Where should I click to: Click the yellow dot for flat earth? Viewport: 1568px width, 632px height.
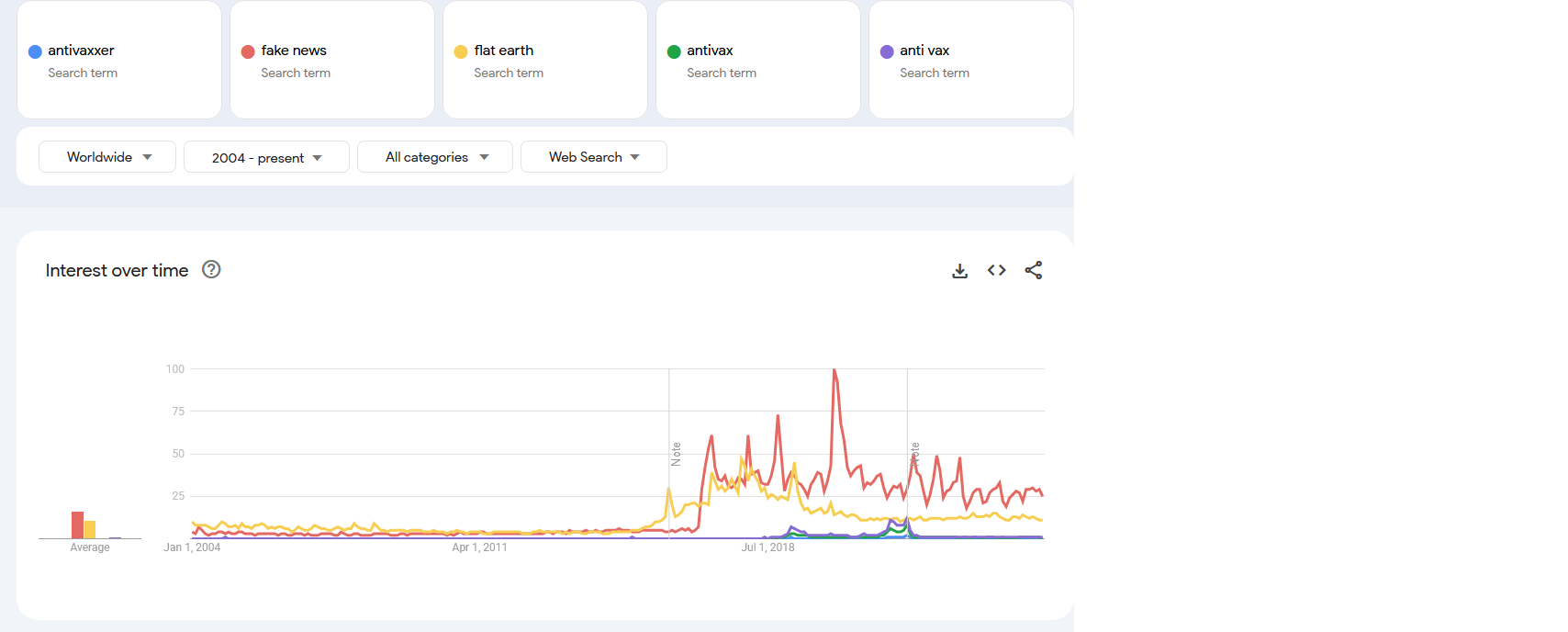461,51
